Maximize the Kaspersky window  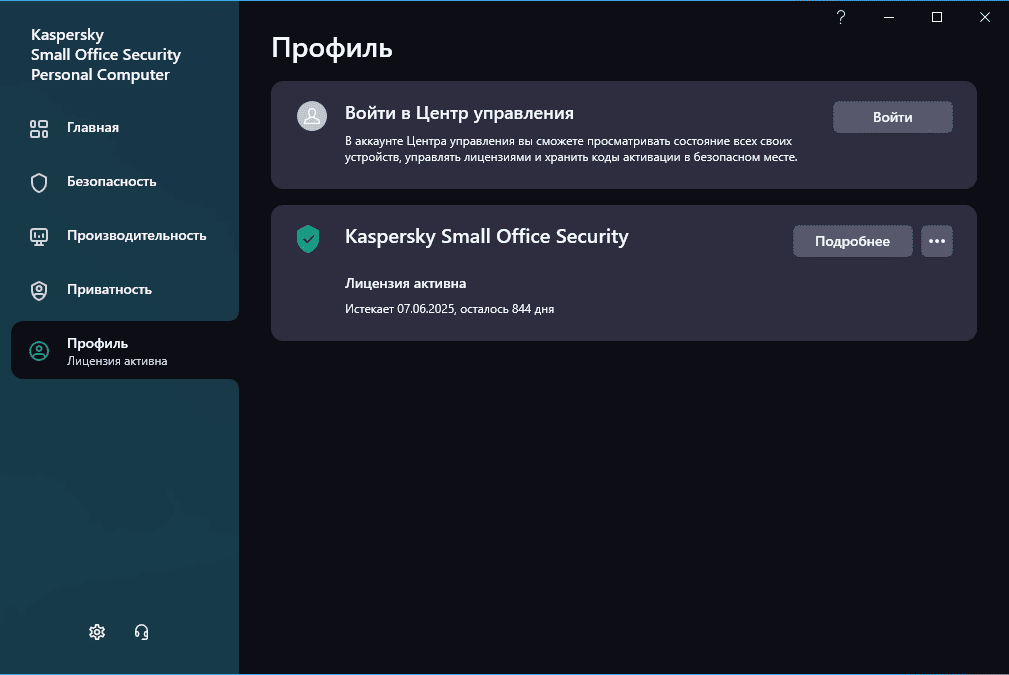tap(937, 17)
